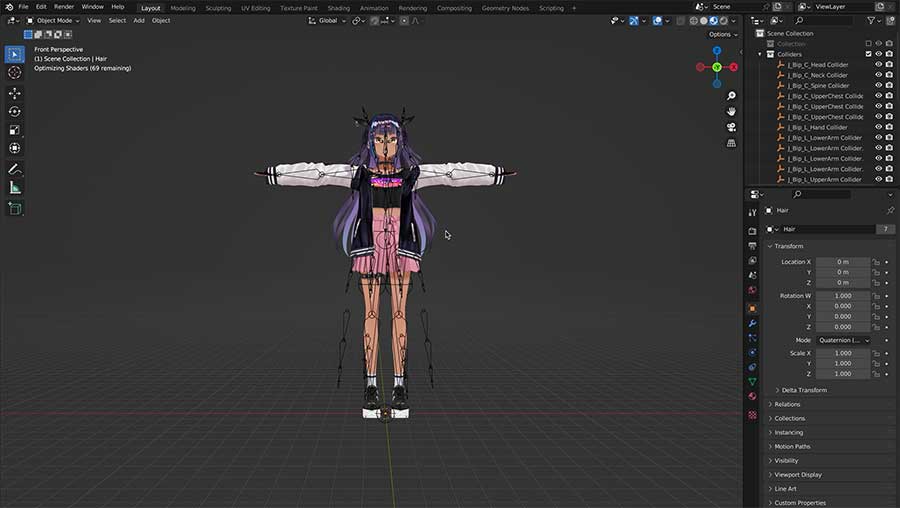This screenshot has width=900, height=508.
Task: Hide J_Bip_C_Head Collider in viewport
Action: (878, 64)
